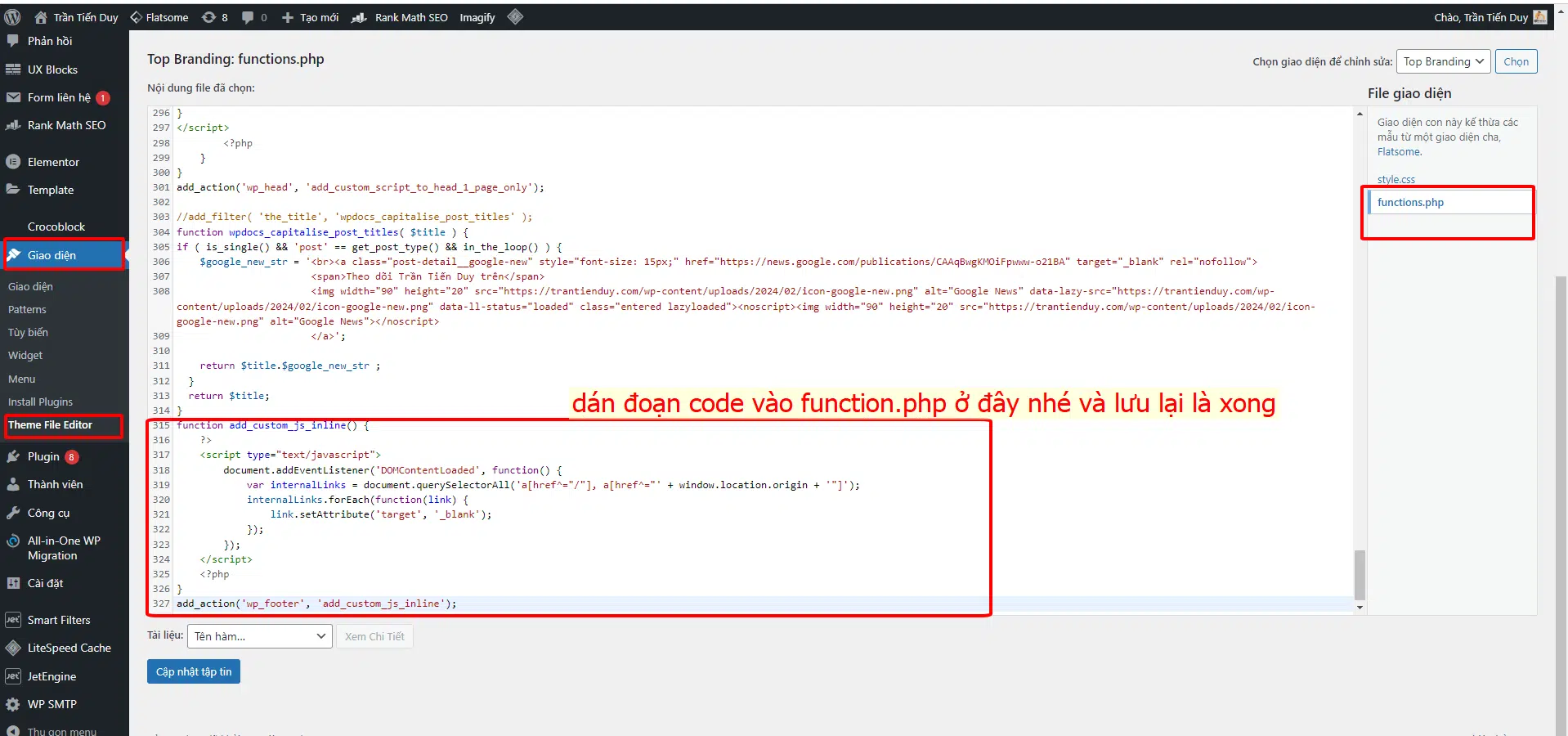This screenshot has width=1568, height=736.
Task: Open Giao diện submenu item
Action: point(30,286)
